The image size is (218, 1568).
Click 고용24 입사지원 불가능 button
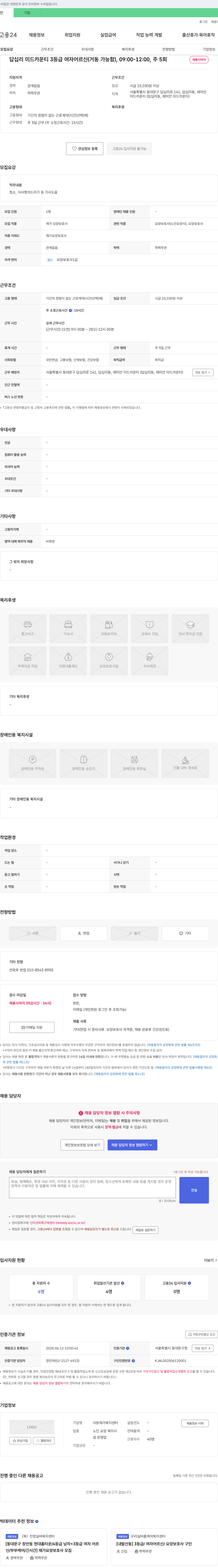tap(129, 148)
